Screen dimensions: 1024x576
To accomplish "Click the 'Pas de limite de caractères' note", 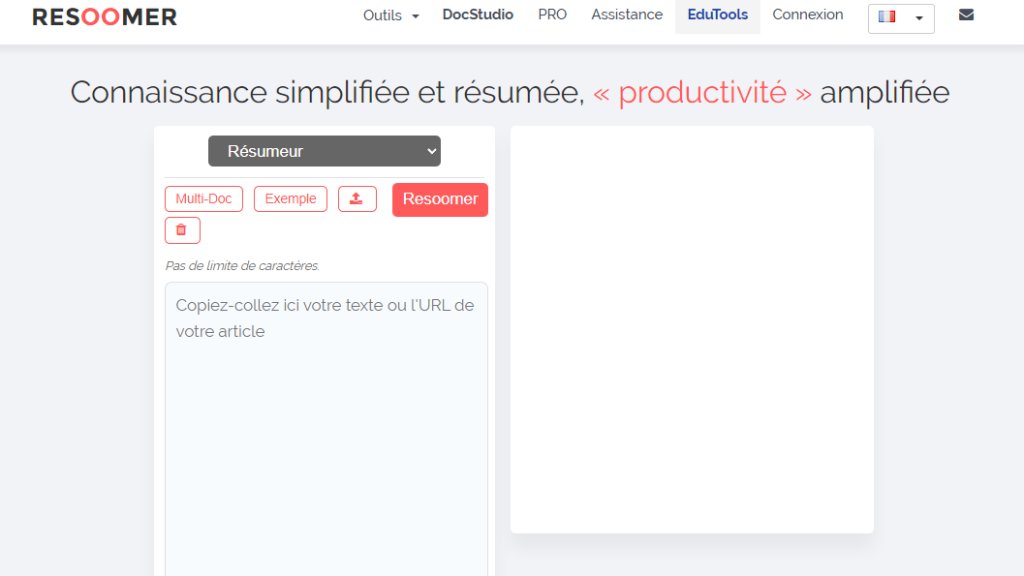I will (242, 266).
